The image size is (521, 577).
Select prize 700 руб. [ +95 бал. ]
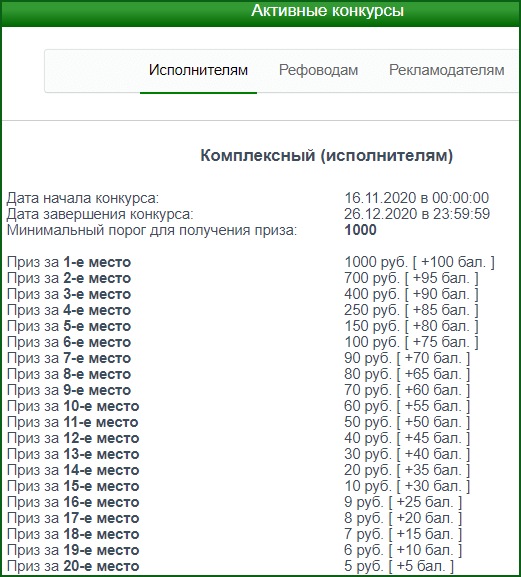pos(411,278)
